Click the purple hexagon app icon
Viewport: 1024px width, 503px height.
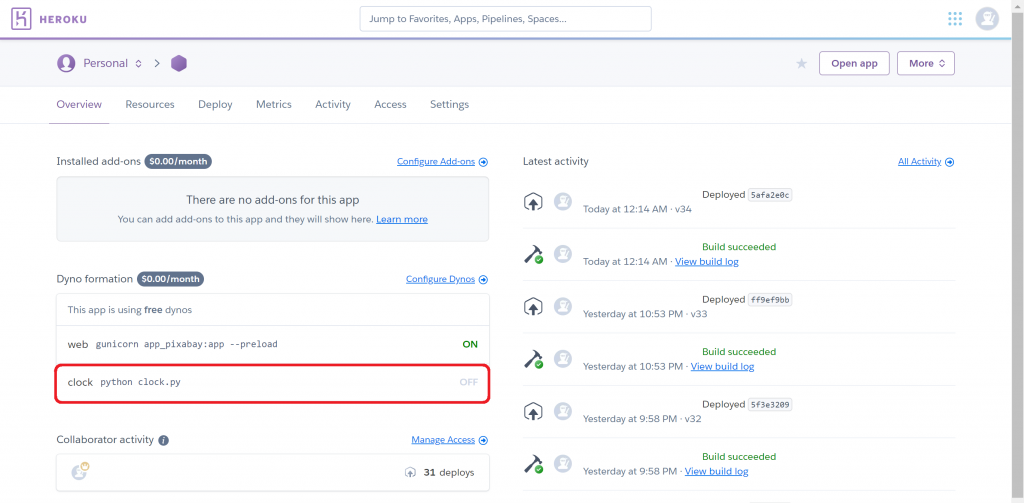point(179,63)
